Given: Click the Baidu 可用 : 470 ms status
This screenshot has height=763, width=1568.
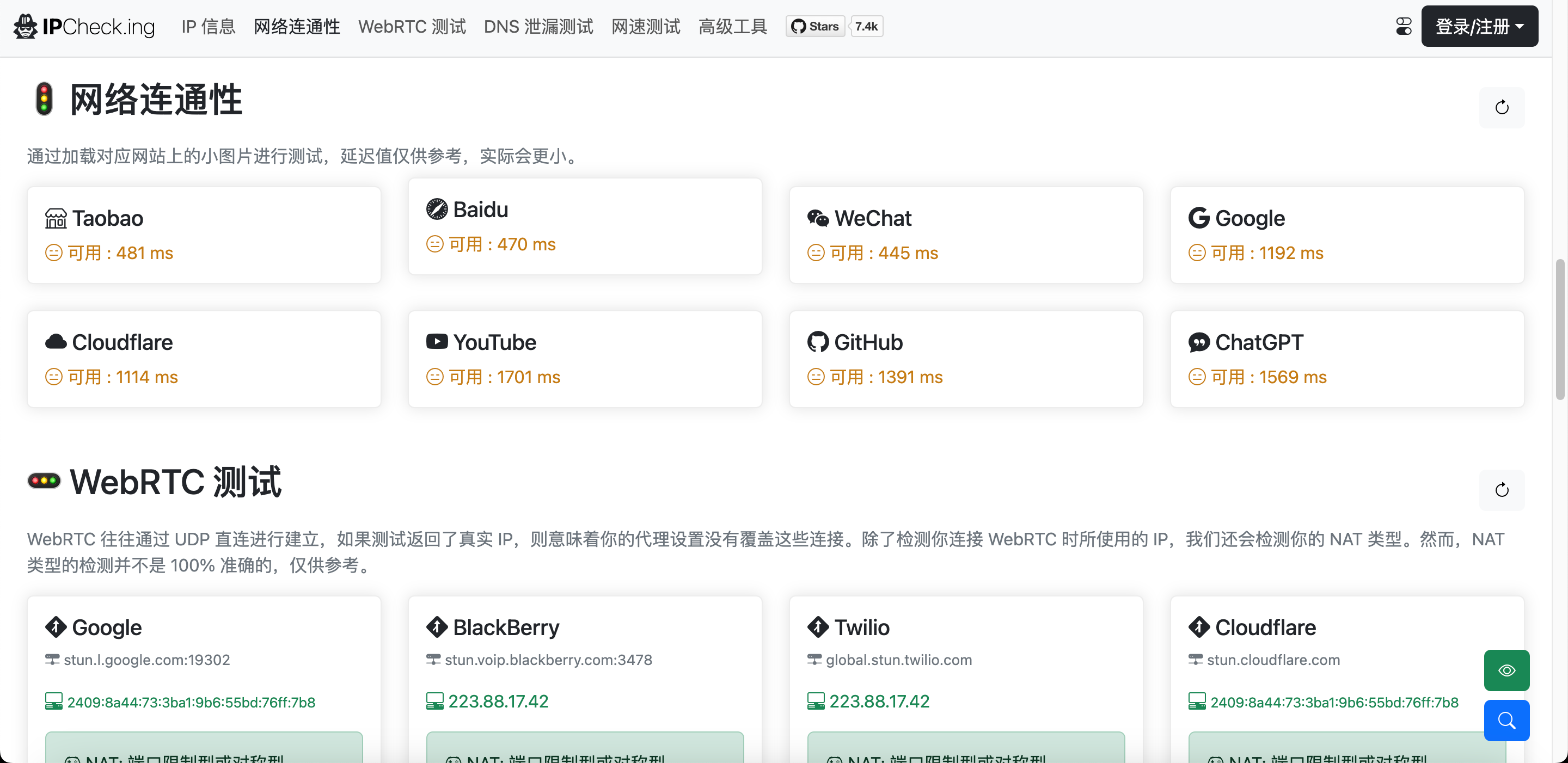Looking at the screenshot, I should point(491,244).
